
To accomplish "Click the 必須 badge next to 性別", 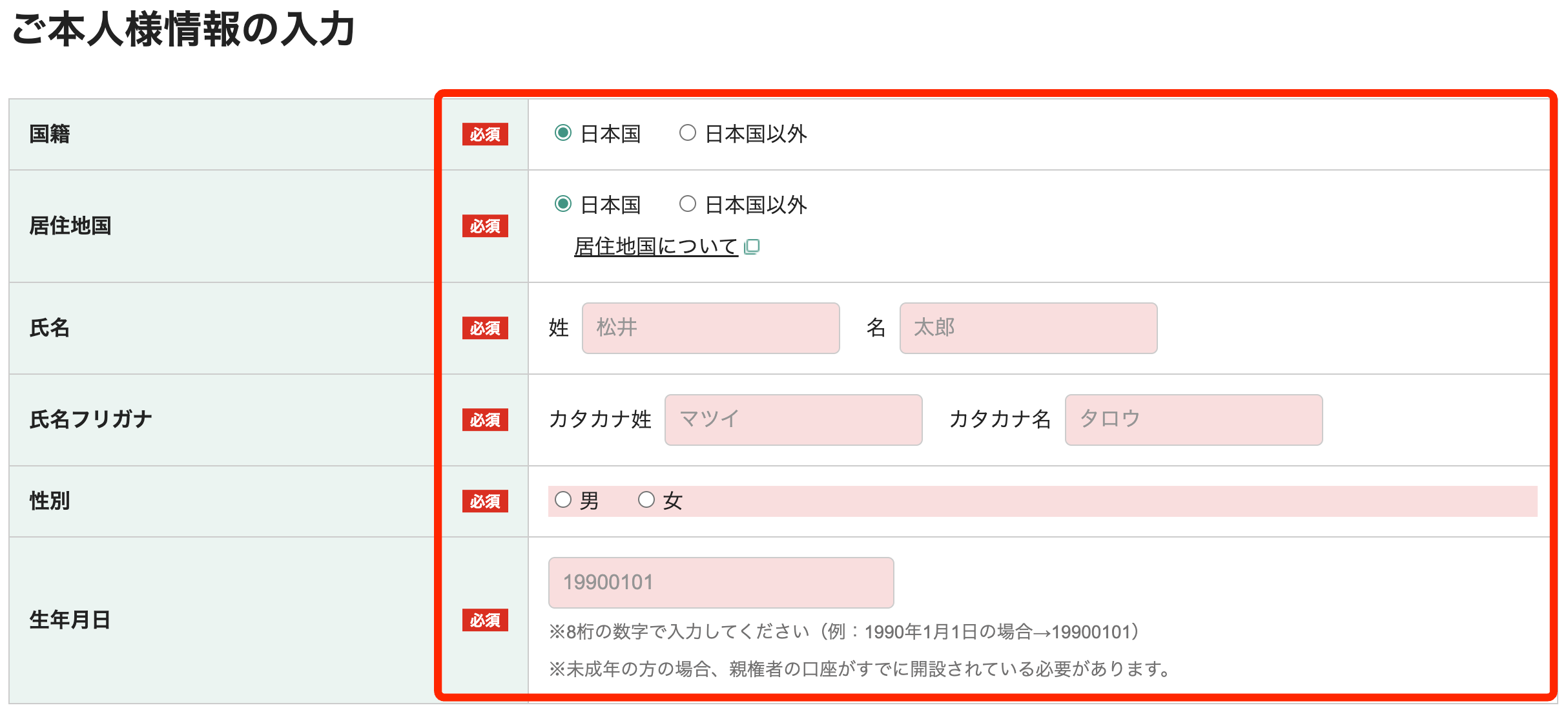I will [x=485, y=501].
